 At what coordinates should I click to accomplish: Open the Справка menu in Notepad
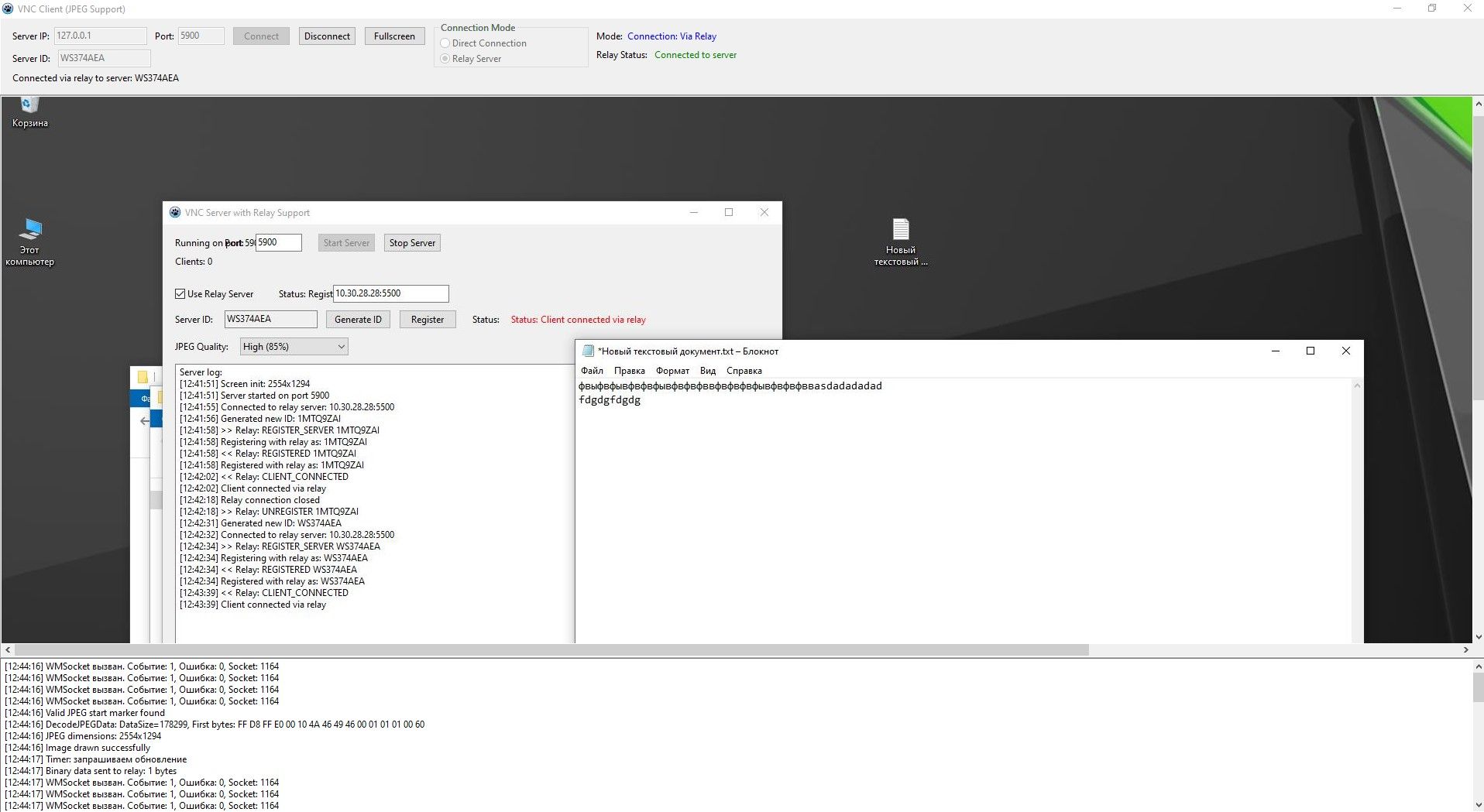click(744, 371)
